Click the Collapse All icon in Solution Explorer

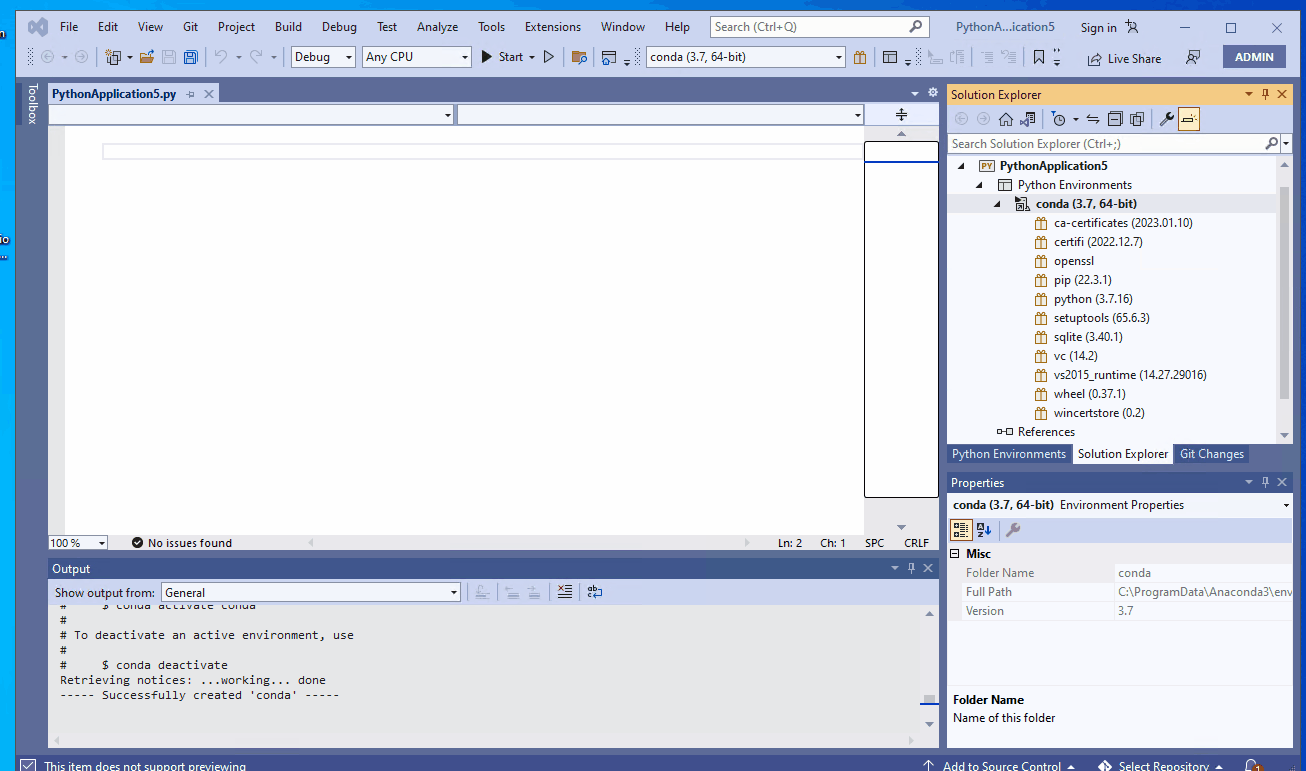pyautogui.click(x=1115, y=119)
